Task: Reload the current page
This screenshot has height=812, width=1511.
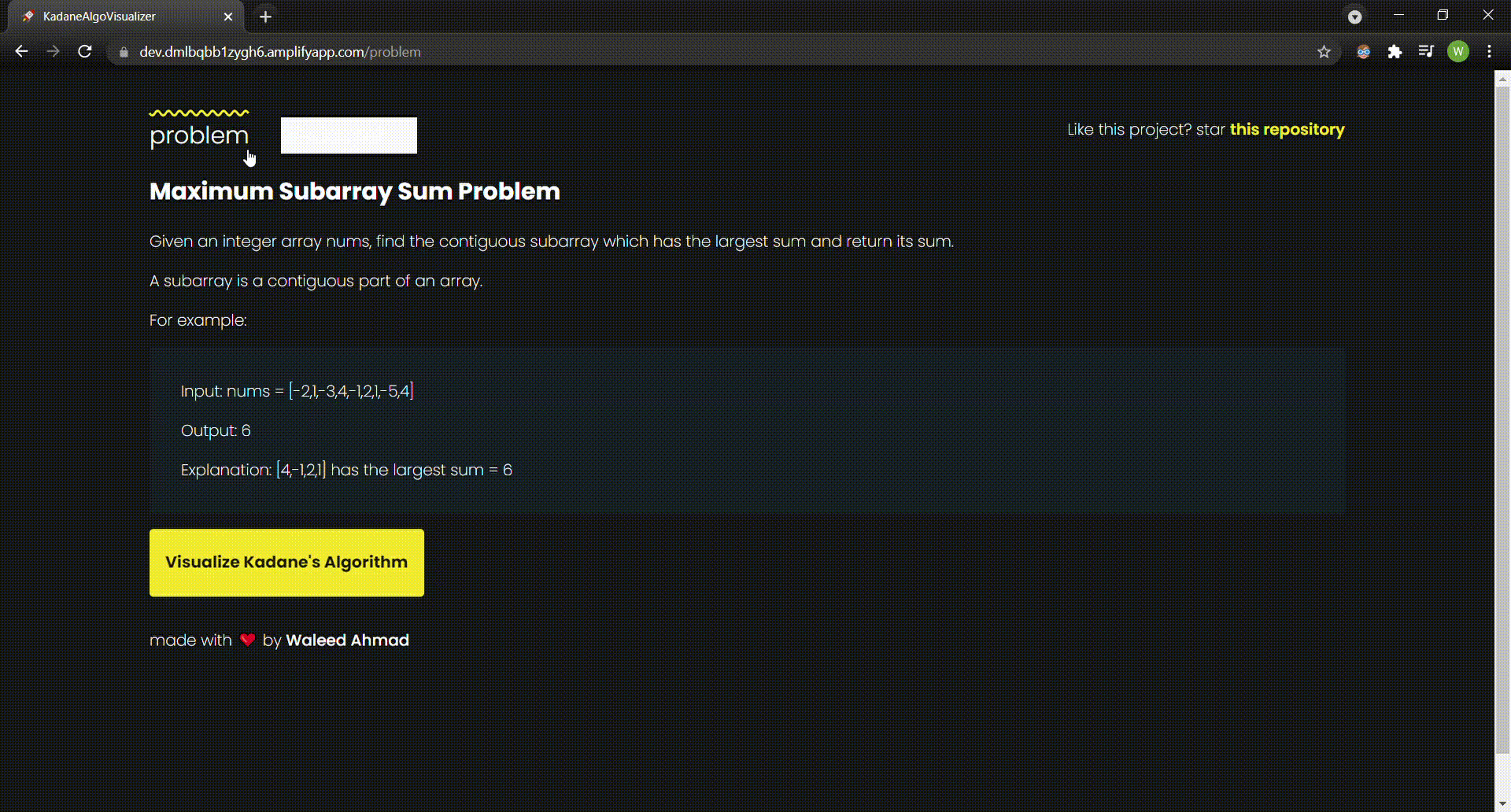Action: [85, 52]
